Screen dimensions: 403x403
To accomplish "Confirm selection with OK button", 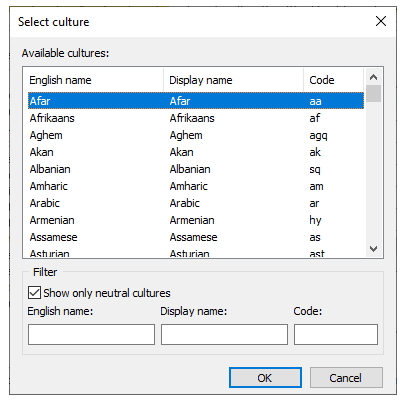I will click(265, 378).
